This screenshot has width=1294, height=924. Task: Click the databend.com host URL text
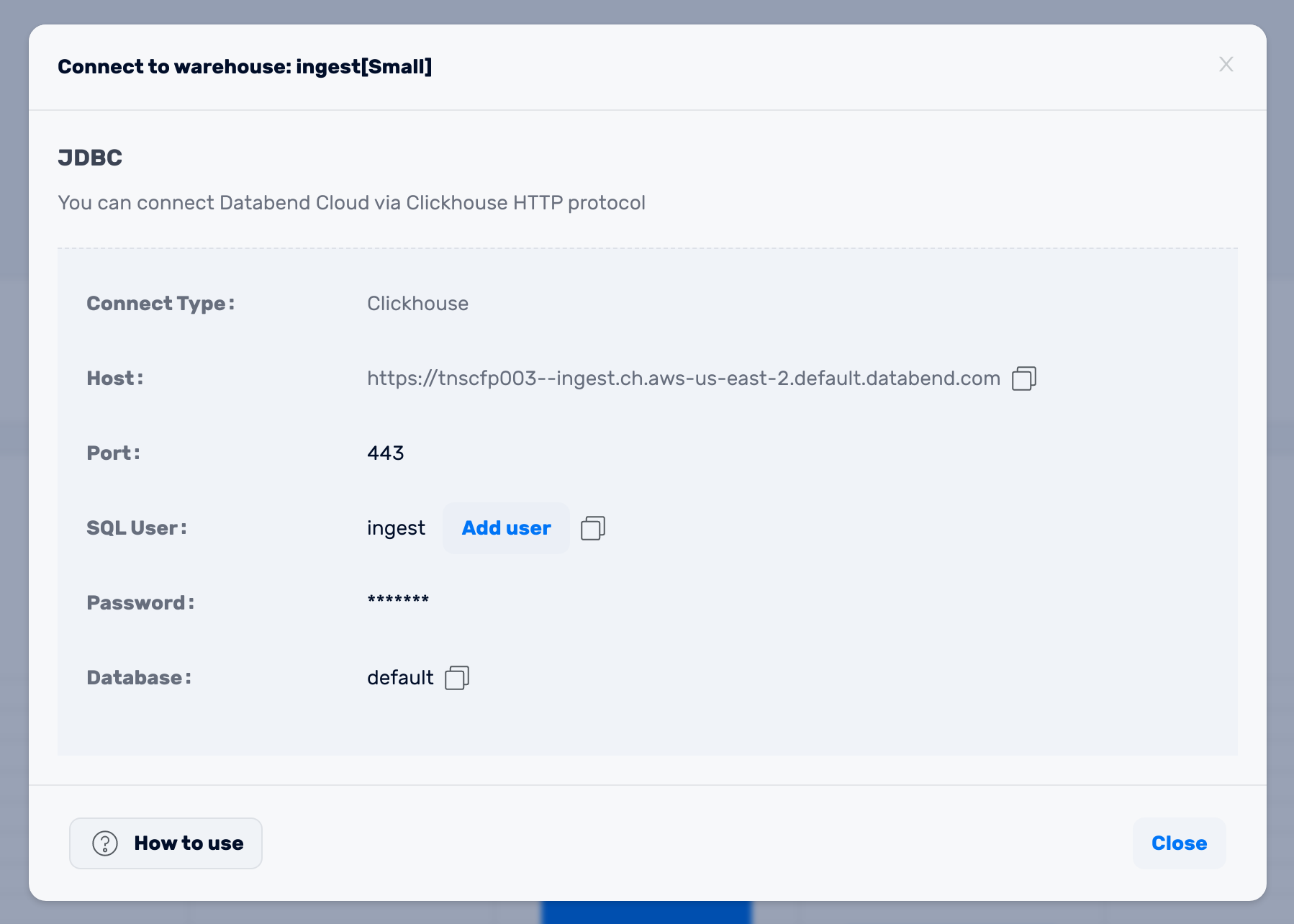click(683, 379)
